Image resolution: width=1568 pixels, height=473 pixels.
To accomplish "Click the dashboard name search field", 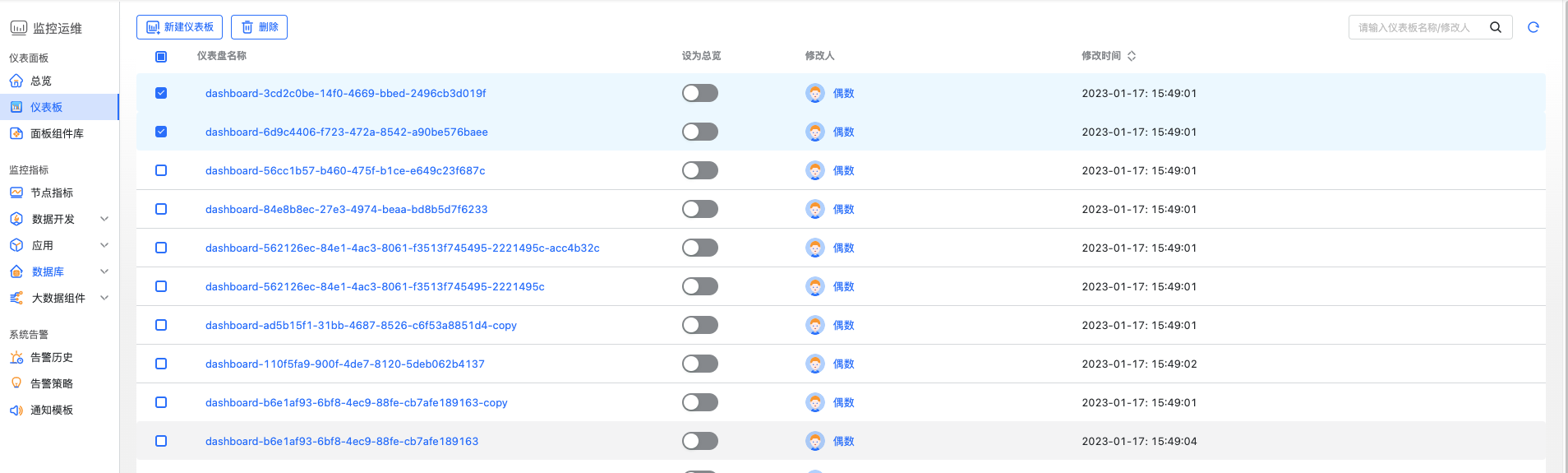I will pyautogui.click(x=1415, y=27).
